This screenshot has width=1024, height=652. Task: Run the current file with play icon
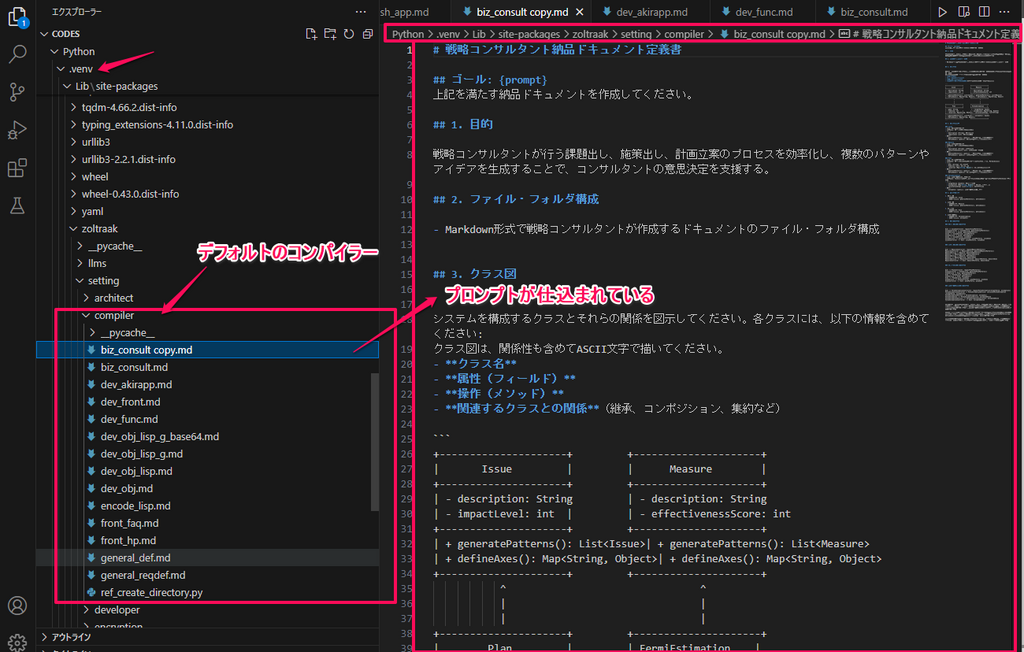coord(942,12)
